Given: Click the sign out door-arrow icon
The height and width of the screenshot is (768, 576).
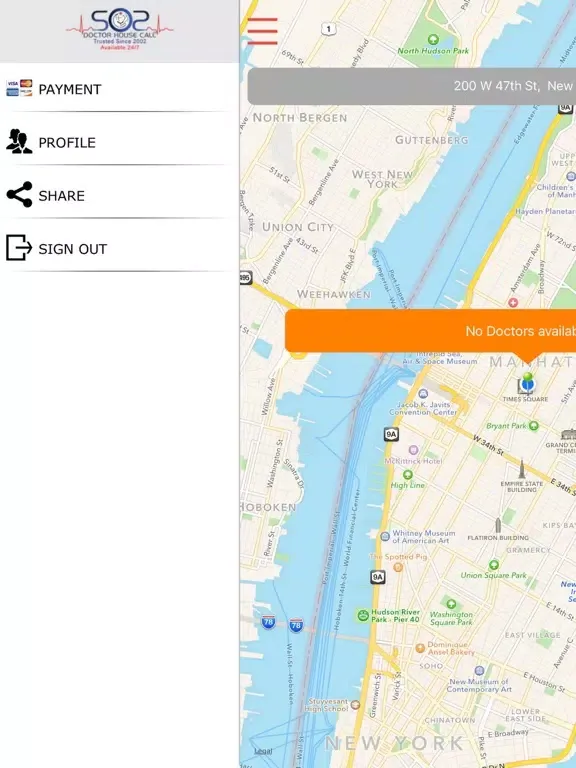Looking at the screenshot, I should tap(19, 247).
